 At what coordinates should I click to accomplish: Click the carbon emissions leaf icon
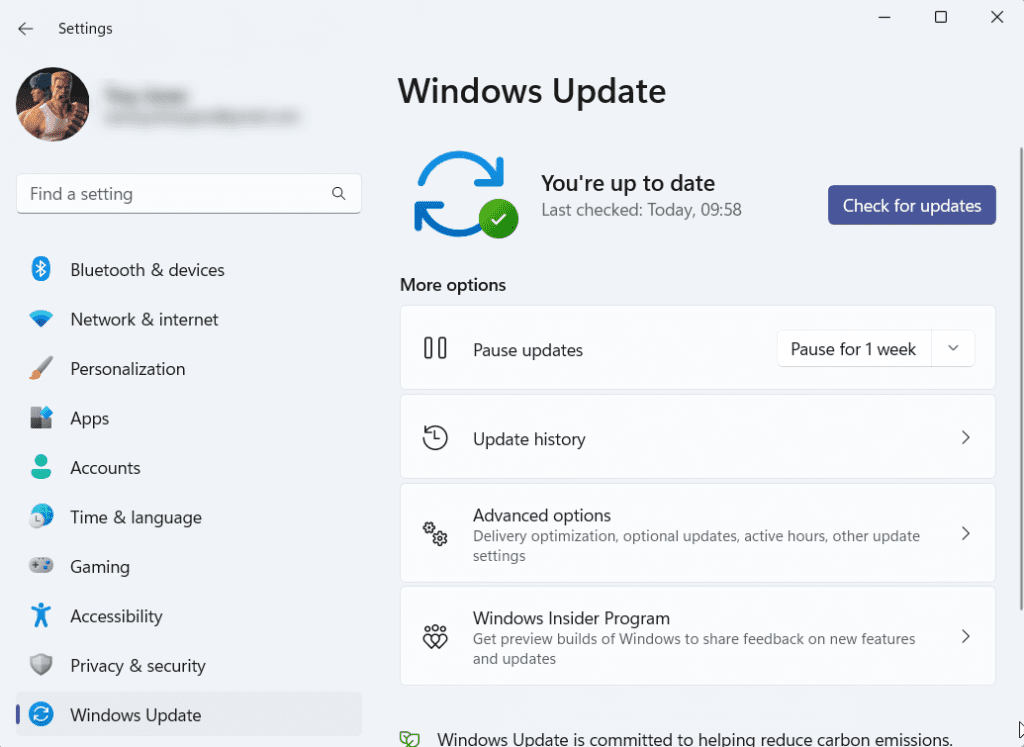point(409,739)
